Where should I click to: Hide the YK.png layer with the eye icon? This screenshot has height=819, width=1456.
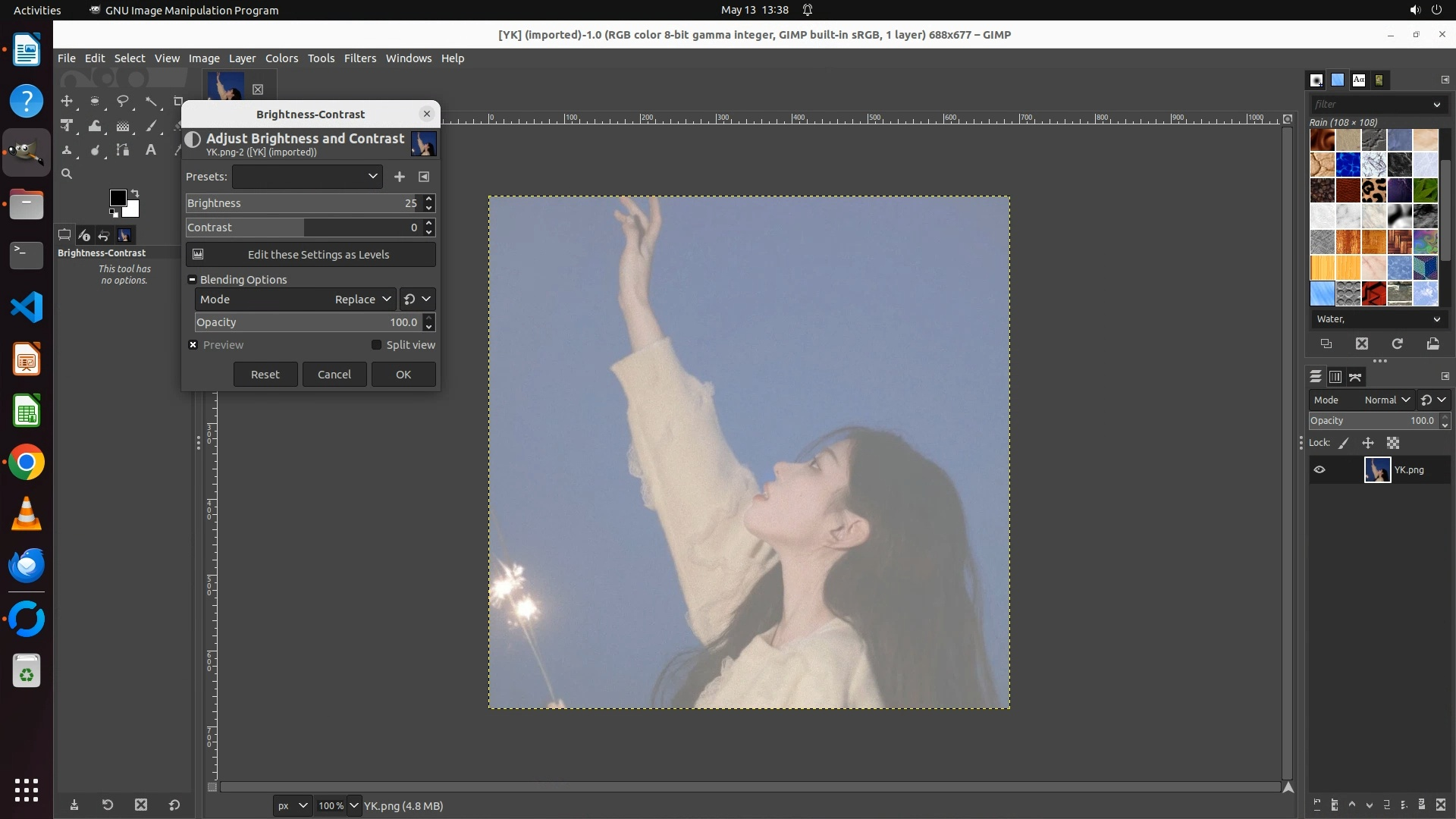(x=1319, y=470)
